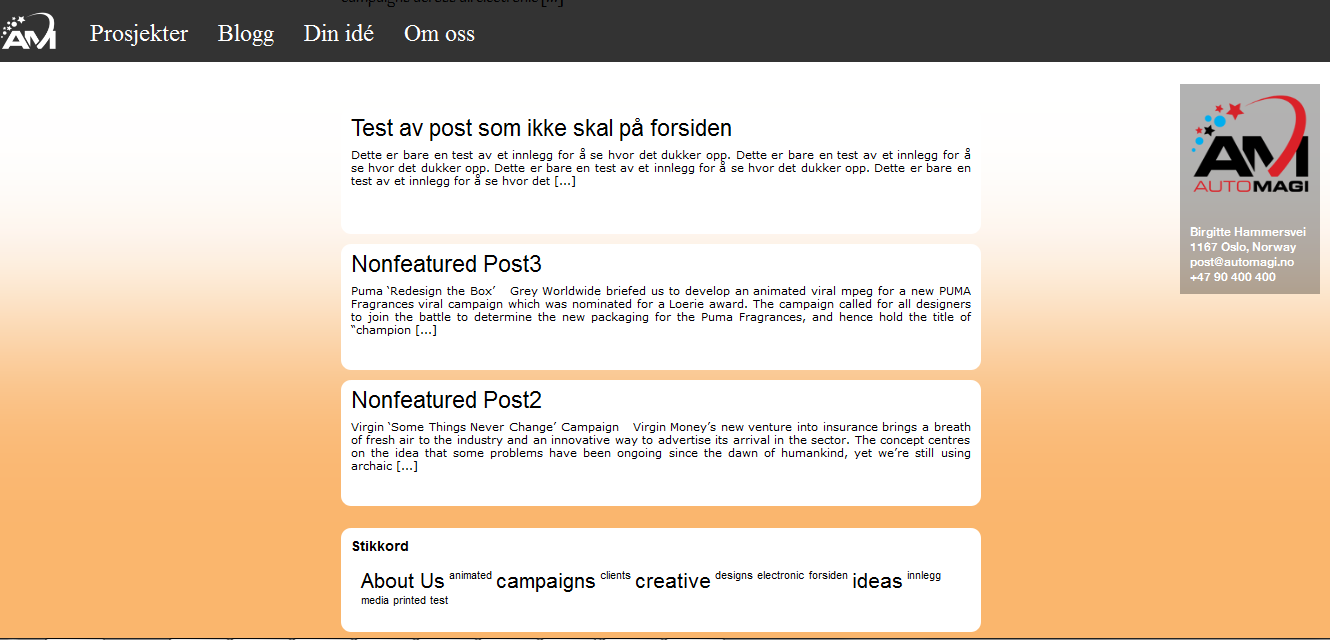Select the 'forsiden' tag

[x=828, y=575]
